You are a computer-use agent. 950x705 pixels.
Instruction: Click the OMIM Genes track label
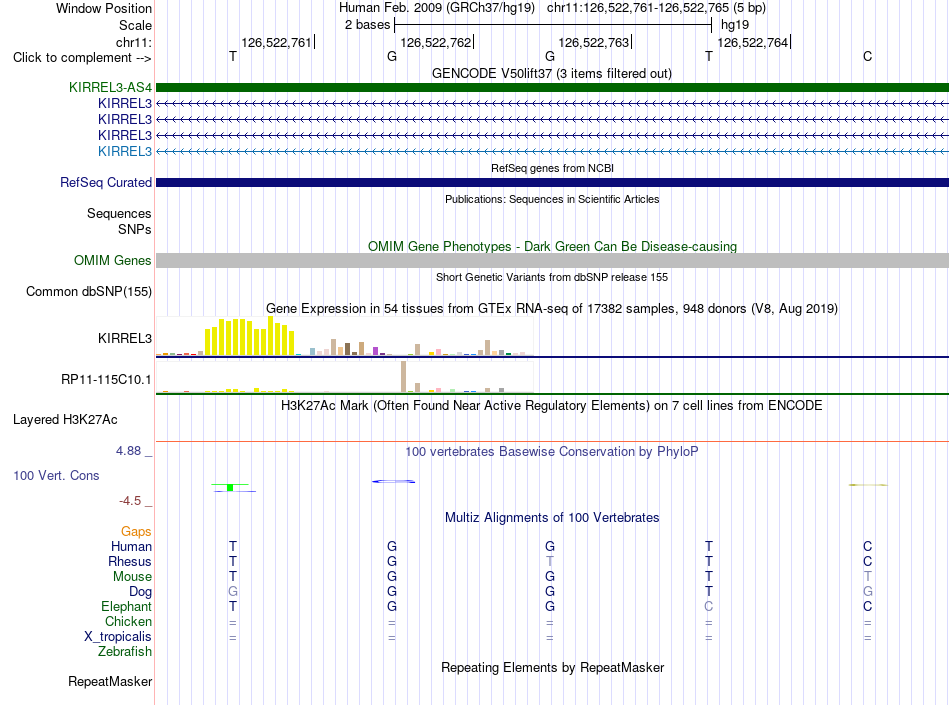point(113,260)
